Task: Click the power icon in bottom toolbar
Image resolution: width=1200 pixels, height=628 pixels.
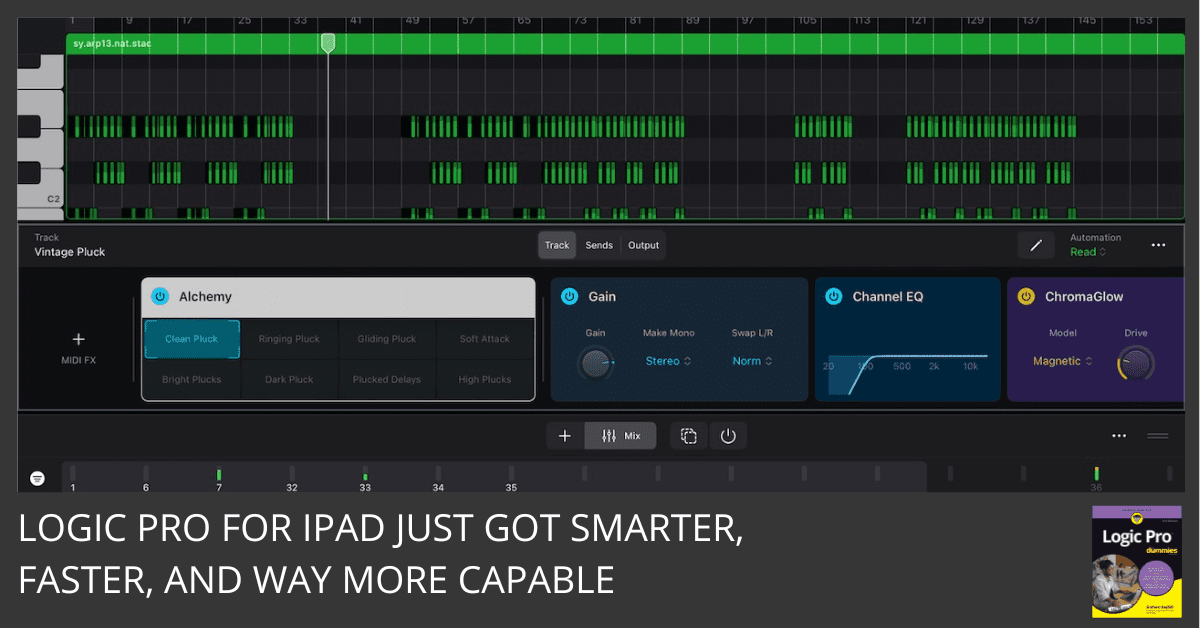Action: click(x=728, y=436)
